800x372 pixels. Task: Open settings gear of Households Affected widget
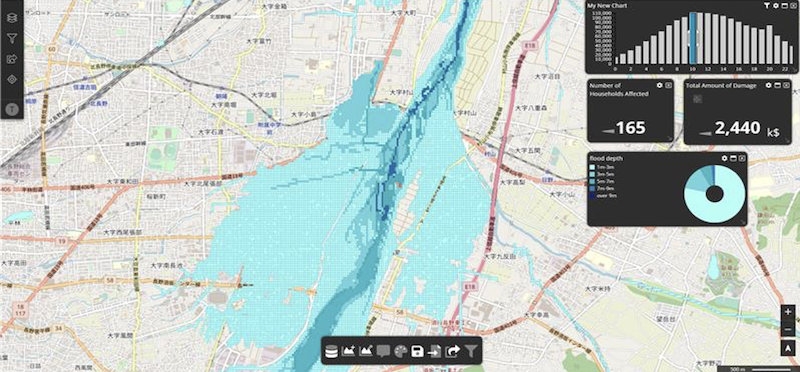[x=660, y=85]
